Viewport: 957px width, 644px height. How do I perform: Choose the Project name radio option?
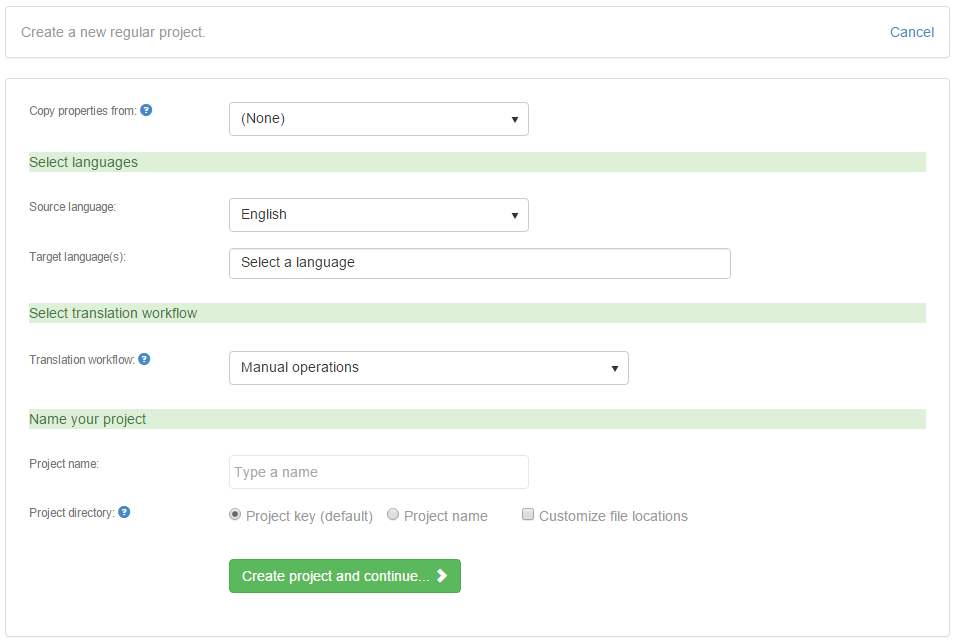393,515
